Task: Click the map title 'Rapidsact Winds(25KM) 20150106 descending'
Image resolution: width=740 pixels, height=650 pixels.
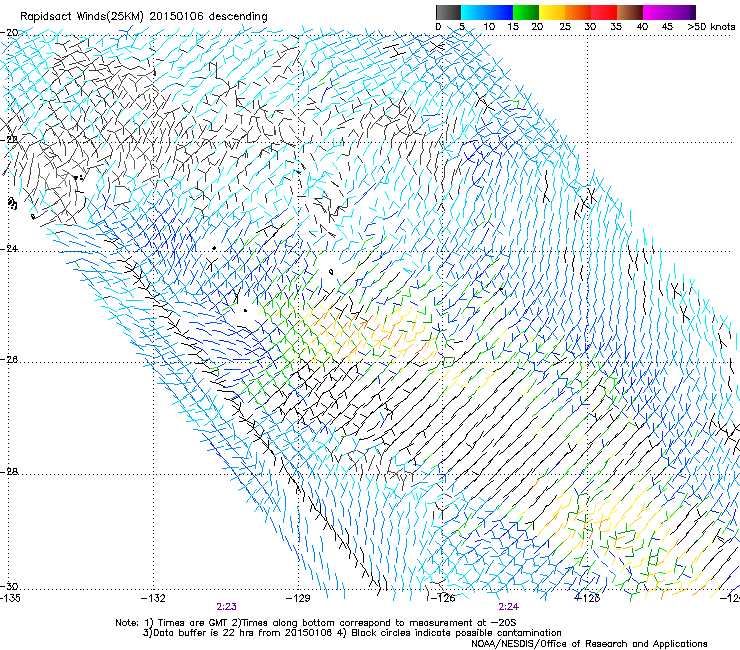Action: point(143,17)
